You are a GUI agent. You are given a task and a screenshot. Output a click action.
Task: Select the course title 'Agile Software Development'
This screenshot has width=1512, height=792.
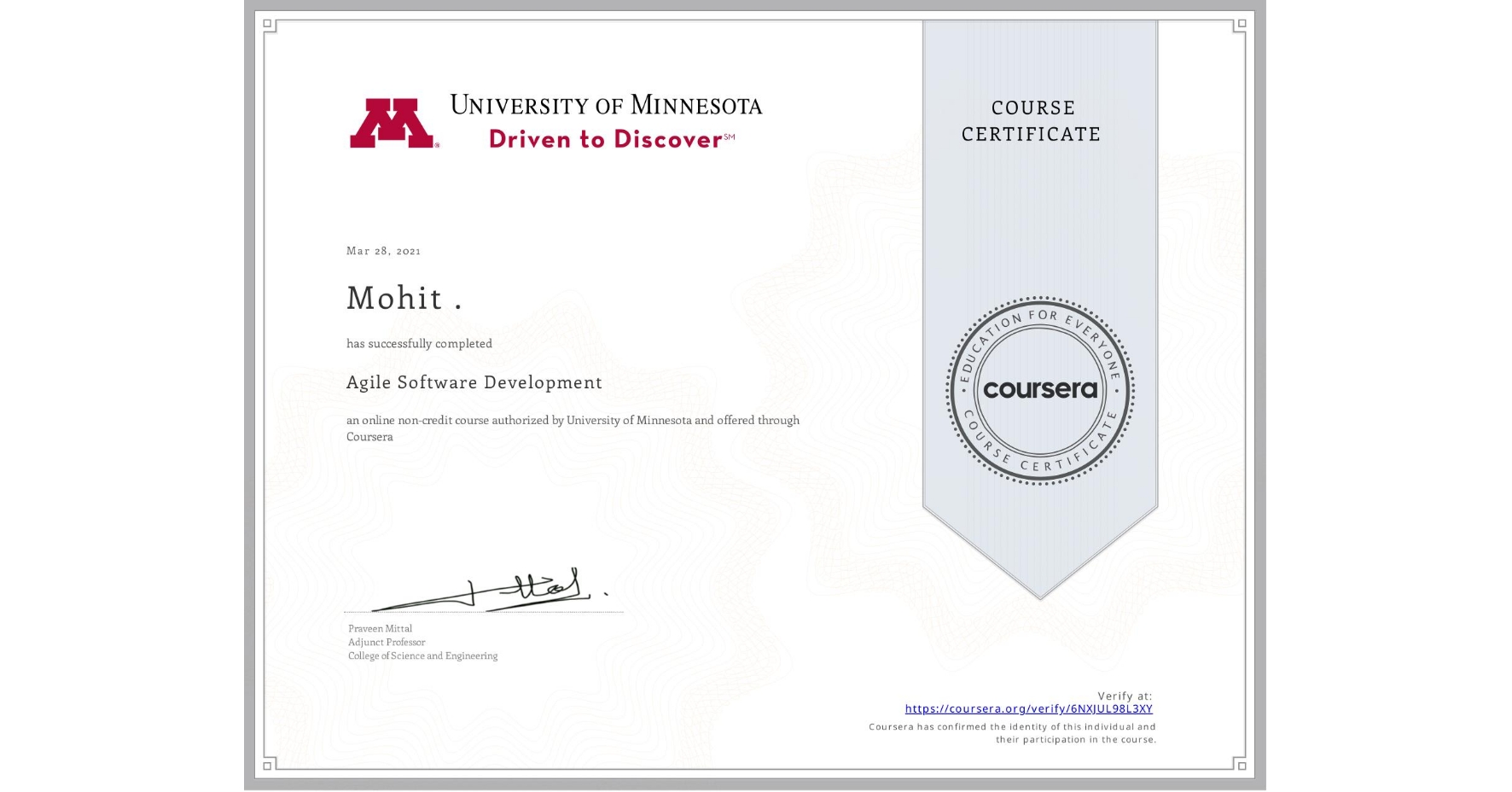474,383
